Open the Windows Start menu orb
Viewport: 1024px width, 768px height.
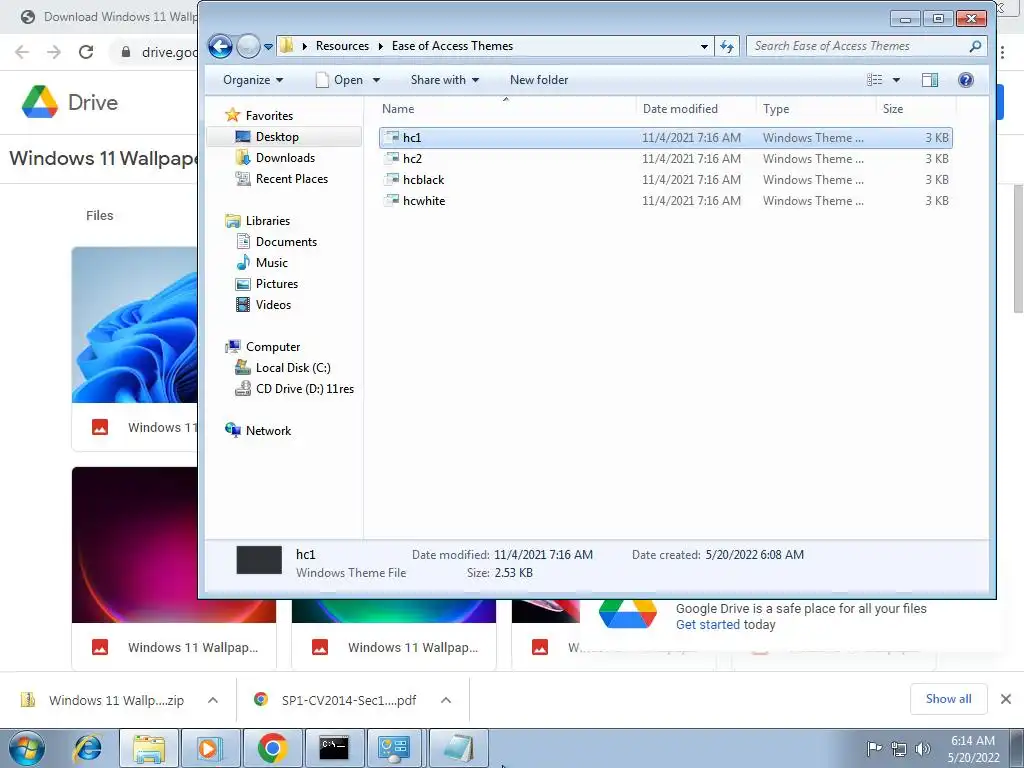[27, 748]
